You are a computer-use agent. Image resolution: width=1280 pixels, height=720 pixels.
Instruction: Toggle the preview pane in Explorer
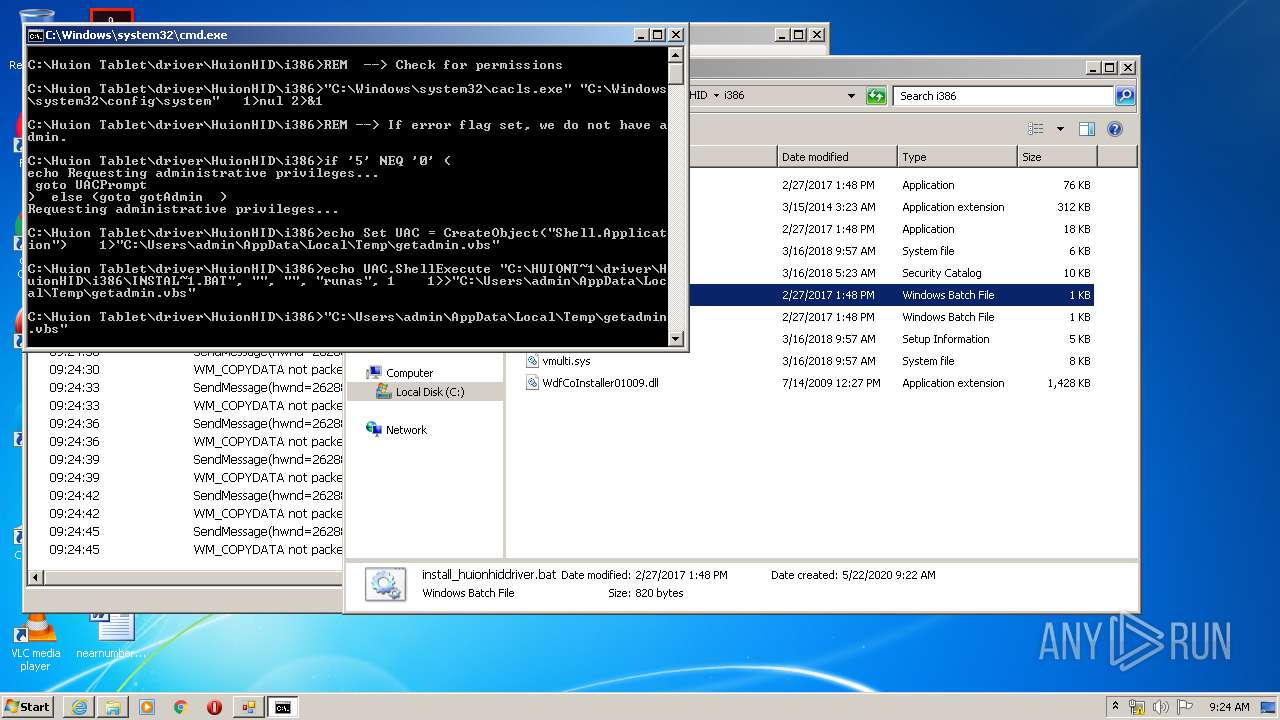(1087, 129)
